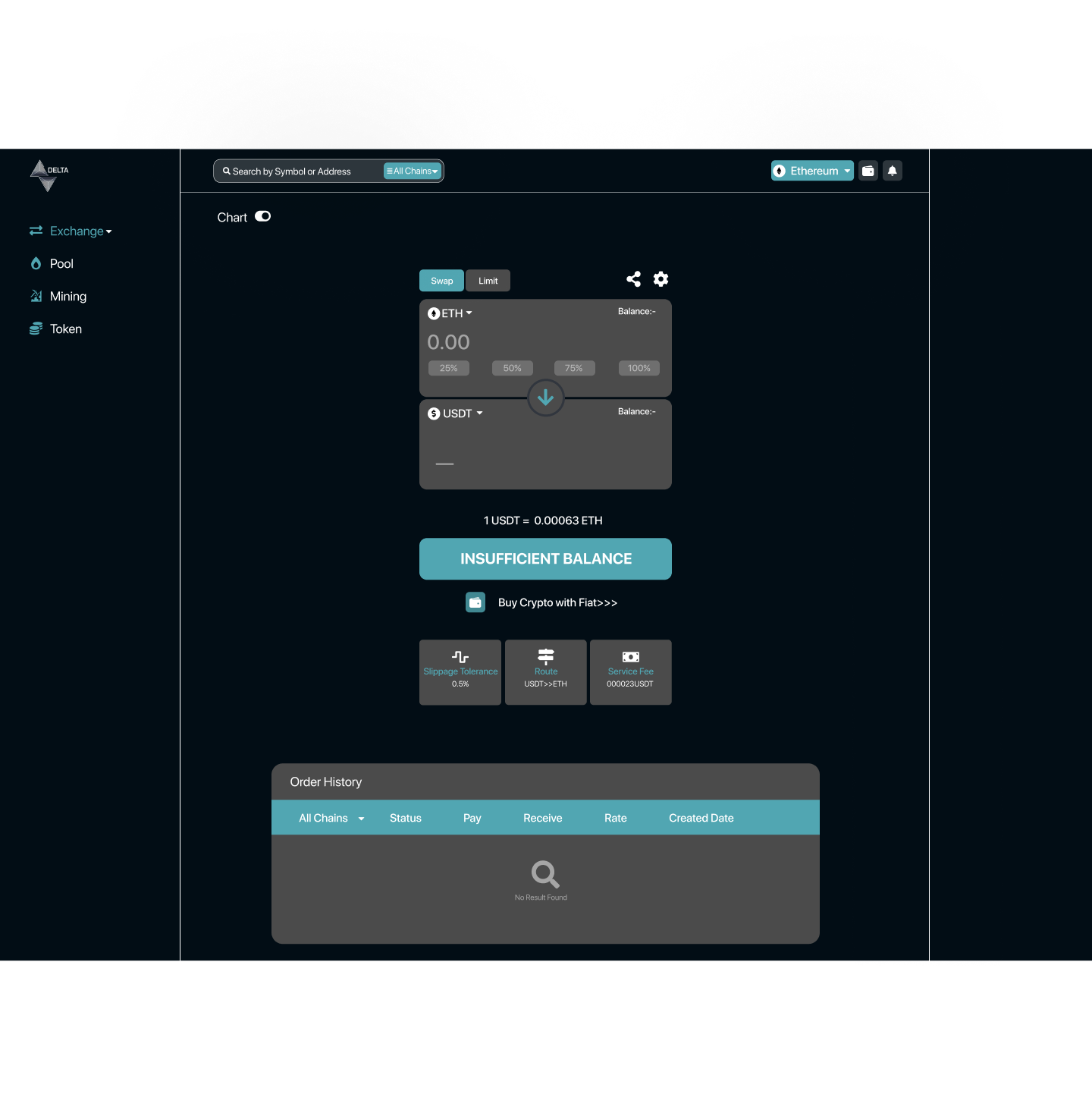Screen dimensions: 1092x1116
Task: Click the swap direction arrow button
Action: point(545,398)
